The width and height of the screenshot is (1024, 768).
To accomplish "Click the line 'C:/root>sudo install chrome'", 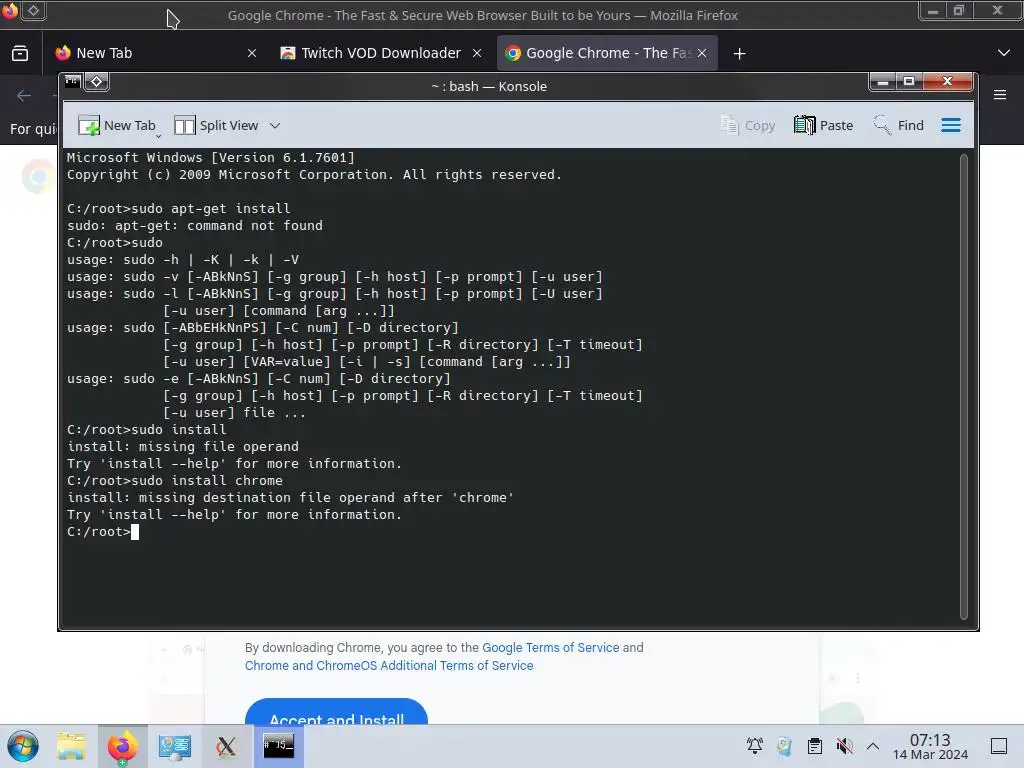I will click(175, 481).
